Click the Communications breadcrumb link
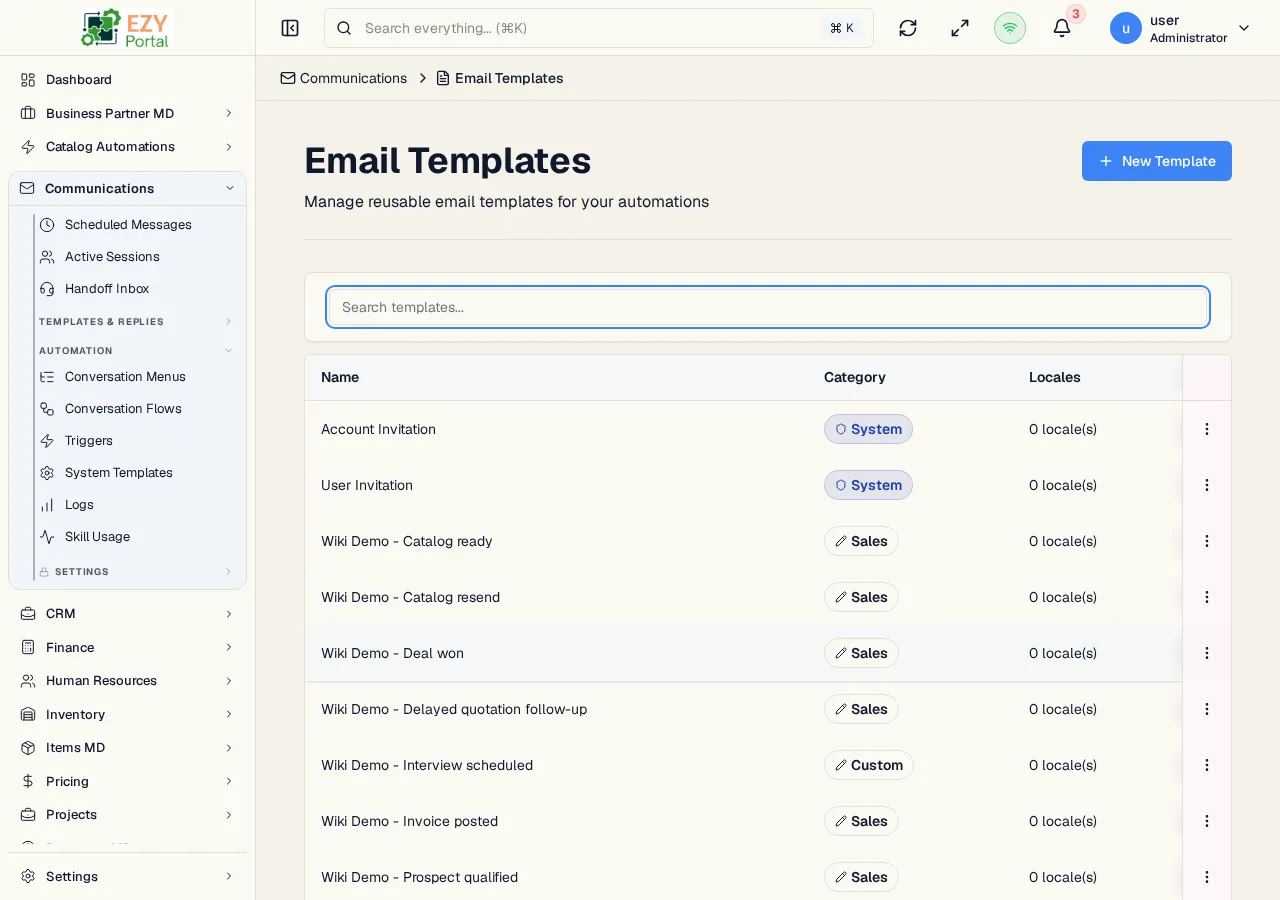Image resolution: width=1280 pixels, height=900 pixels. tap(344, 78)
